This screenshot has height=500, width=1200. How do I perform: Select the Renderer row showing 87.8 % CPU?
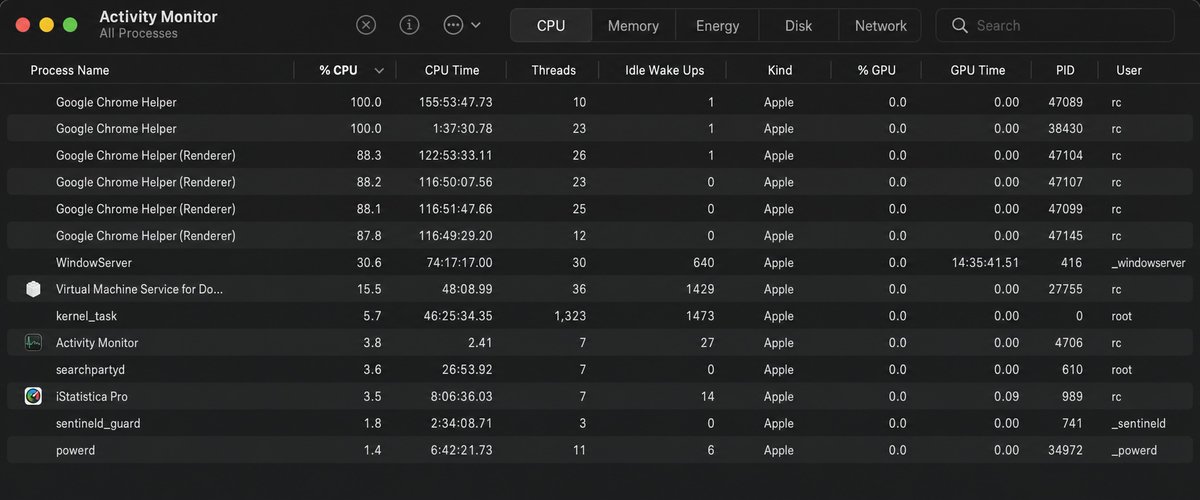600,236
